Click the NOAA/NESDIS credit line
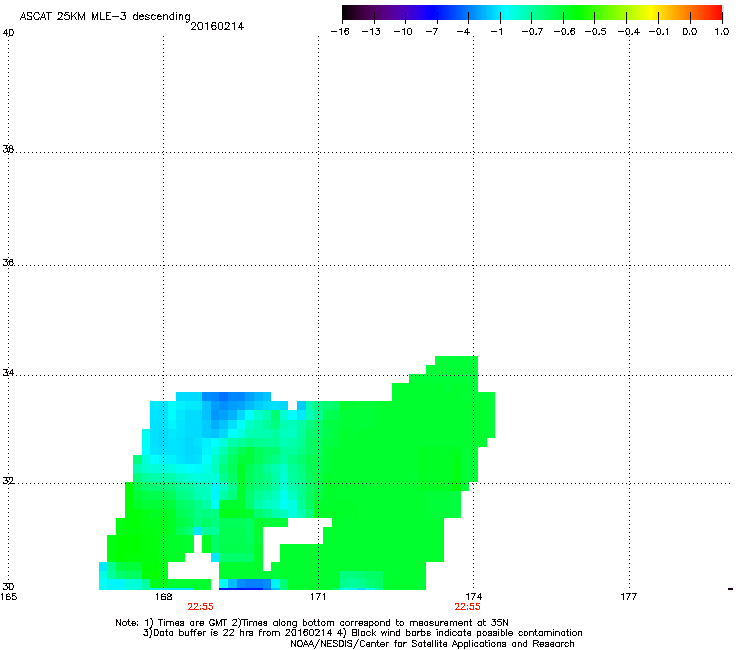Screen dimensions: 740x650 click(432, 644)
